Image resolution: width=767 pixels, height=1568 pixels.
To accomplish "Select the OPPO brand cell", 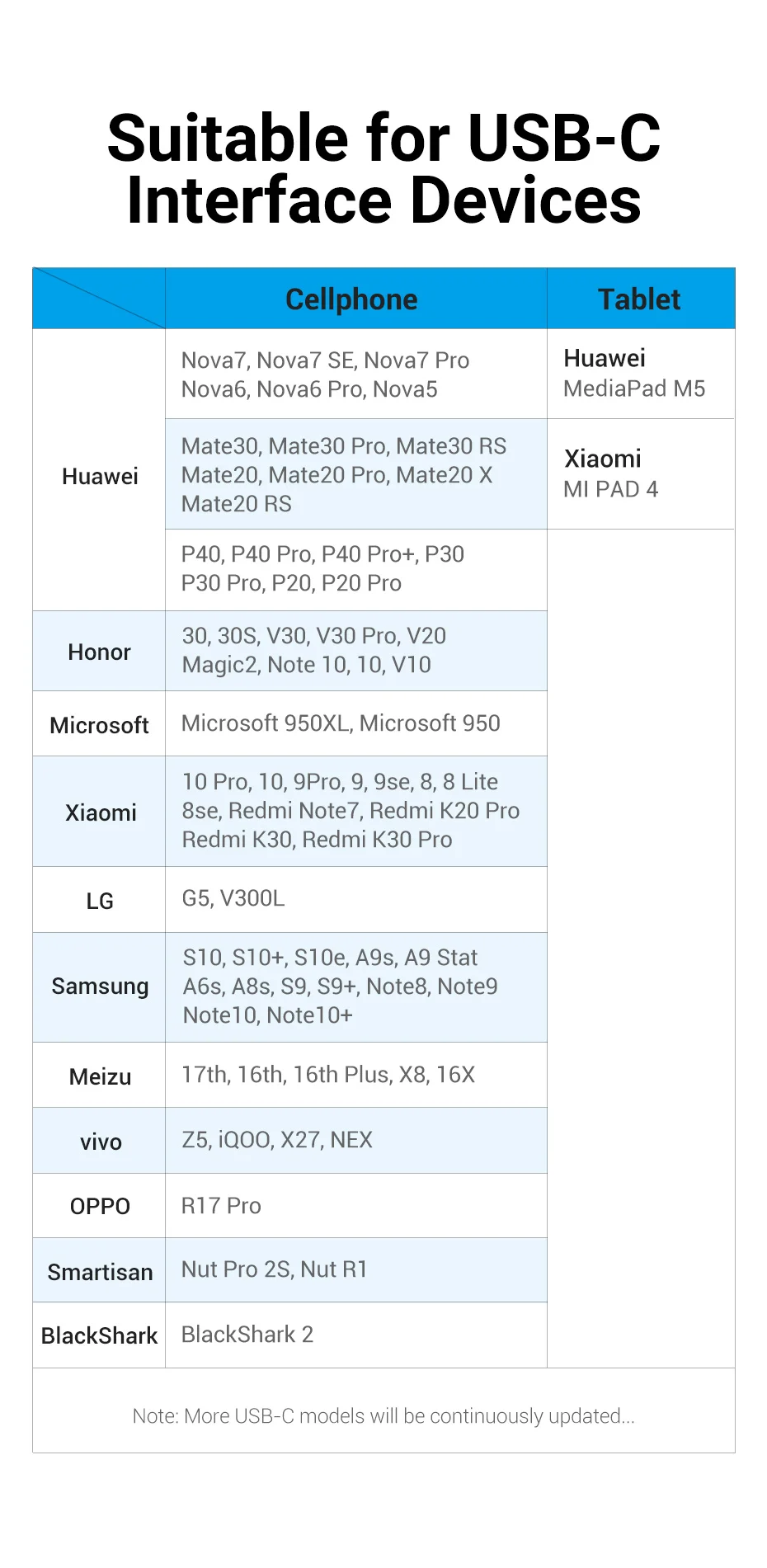I will 100,1207.
